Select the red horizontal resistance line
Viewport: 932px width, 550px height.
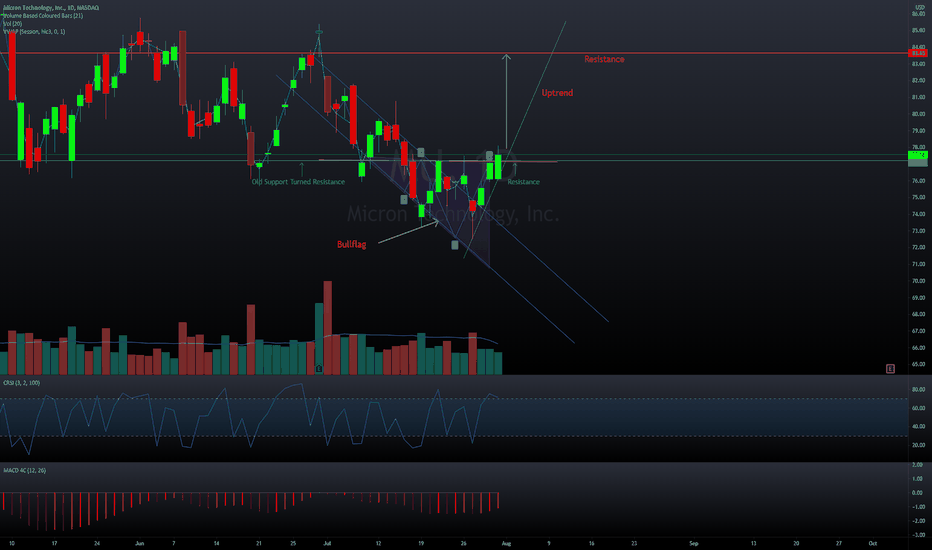pyautogui.click(x=454, y=53)
